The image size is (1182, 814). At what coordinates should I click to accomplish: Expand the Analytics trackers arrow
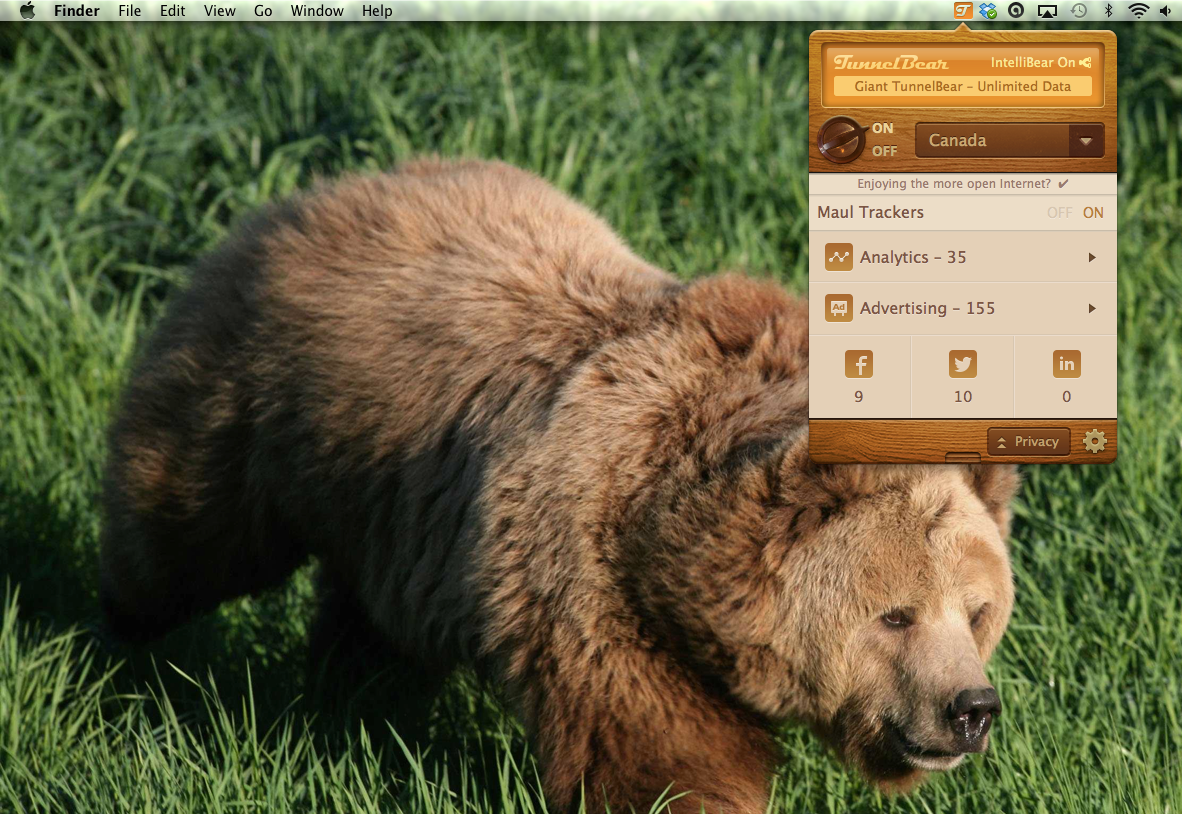tap(1092, 258)
